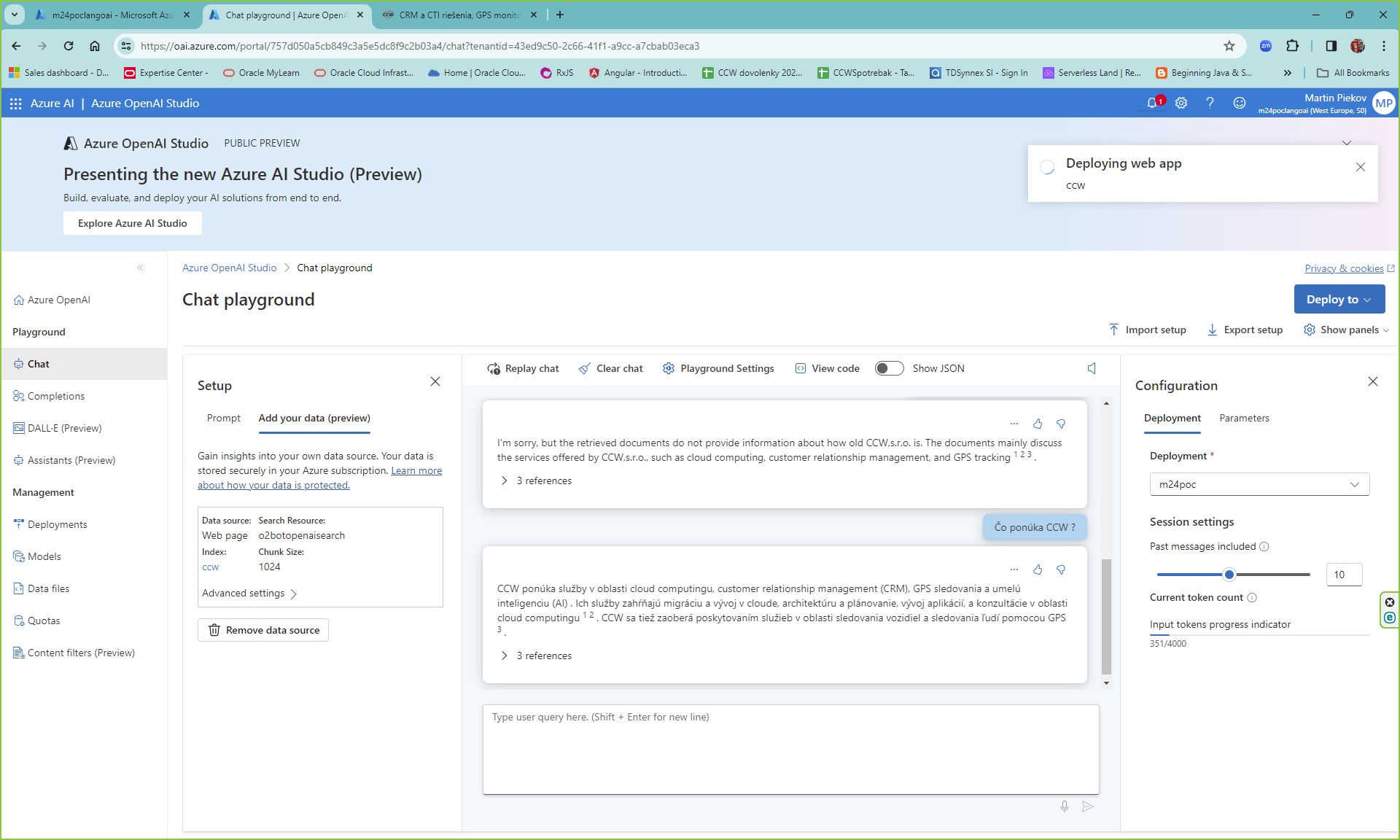Open the Privacy & cookies link
Image resolution: width=1400 pixels, height=840 pixels.
[x=1349, y=268]
